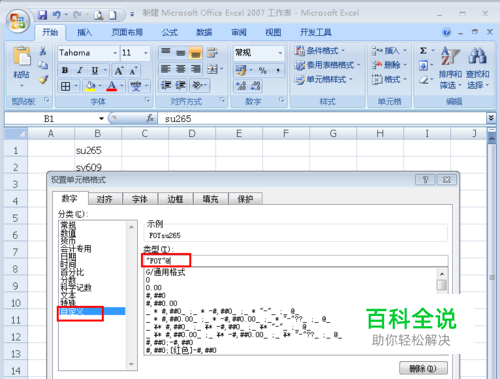The image size is (500, 379).
Task: Align text right
Action: click(195, 69)
